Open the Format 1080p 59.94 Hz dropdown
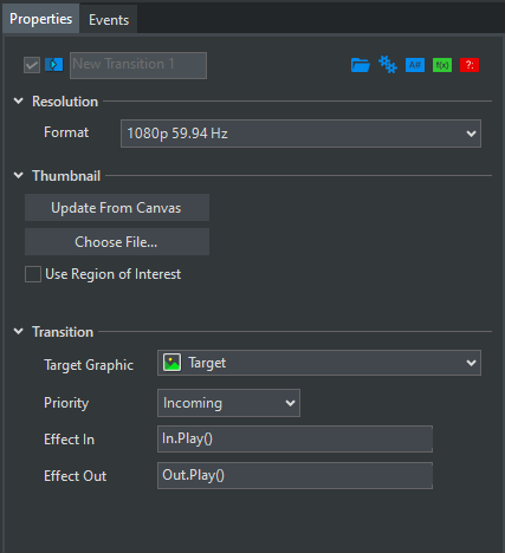 coord(301,134)
